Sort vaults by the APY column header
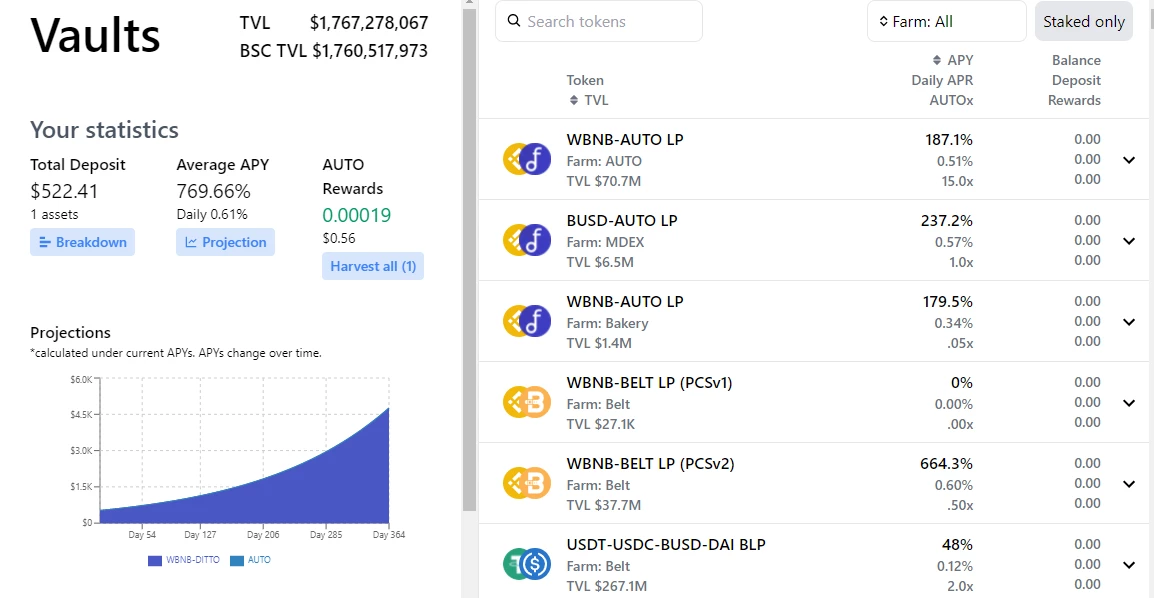Screen dimensions: 1154x598 coord(960,60)
